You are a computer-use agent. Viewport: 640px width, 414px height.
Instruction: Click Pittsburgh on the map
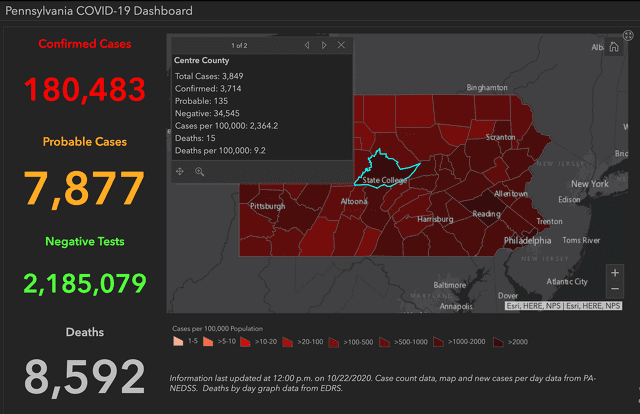point(267,206)
